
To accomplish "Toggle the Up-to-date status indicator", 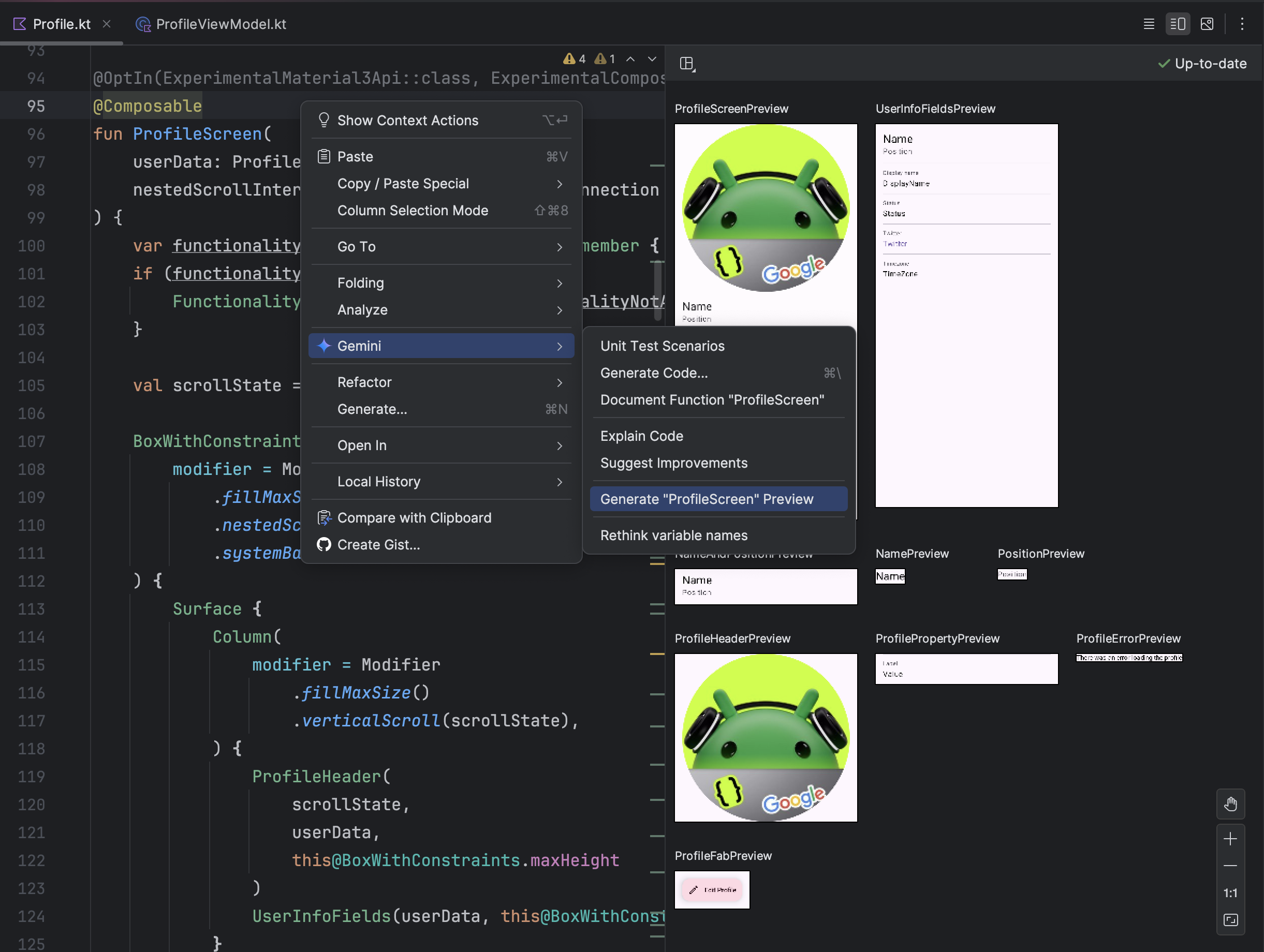I will coord(1200,63).
